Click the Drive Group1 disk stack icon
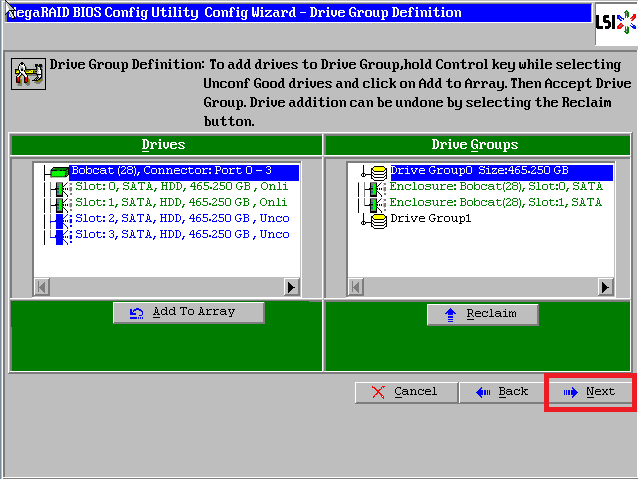Screen dimensions: 638x479 [x=379, y=219]
